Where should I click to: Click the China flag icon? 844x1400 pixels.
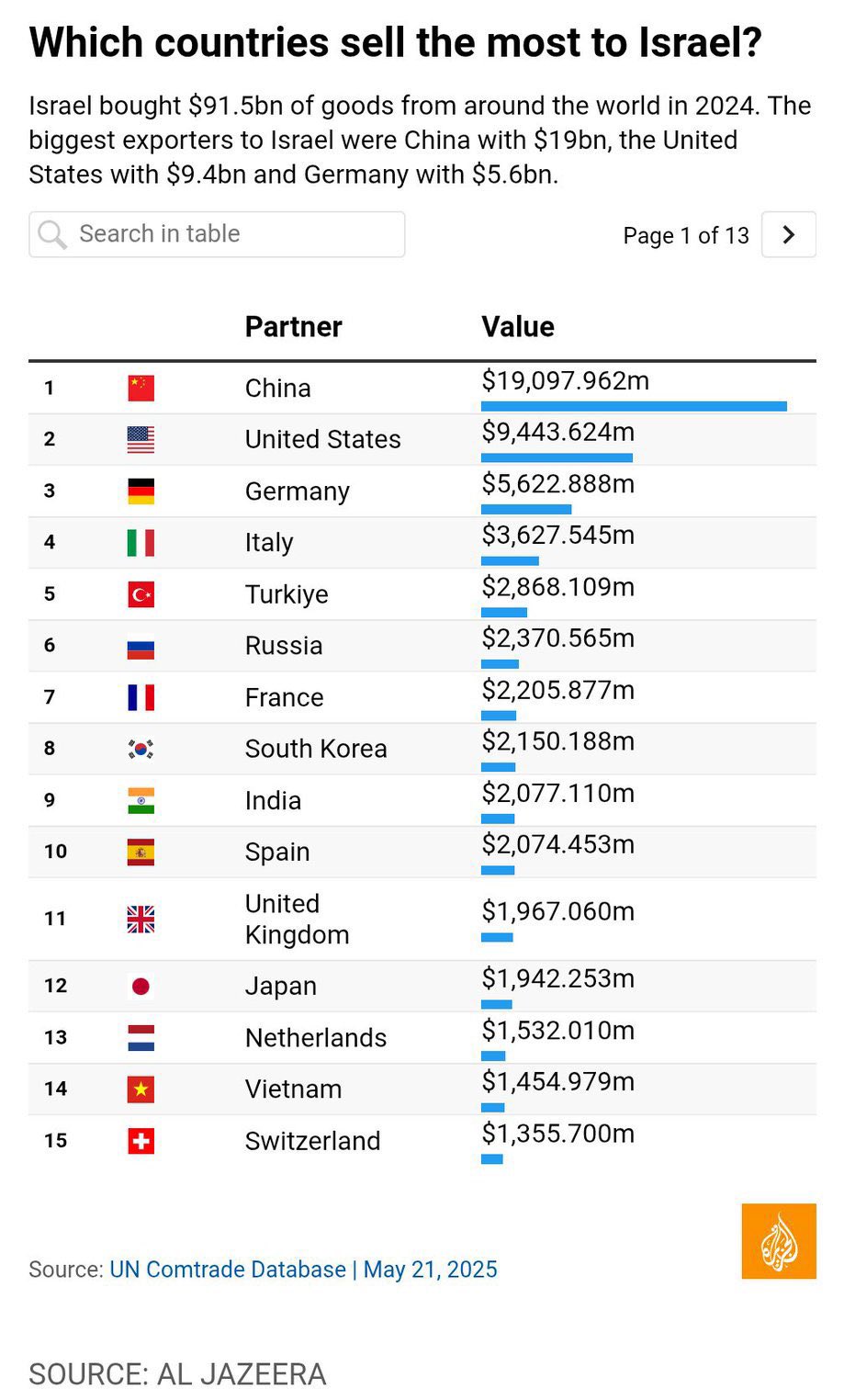pos(141,388)
